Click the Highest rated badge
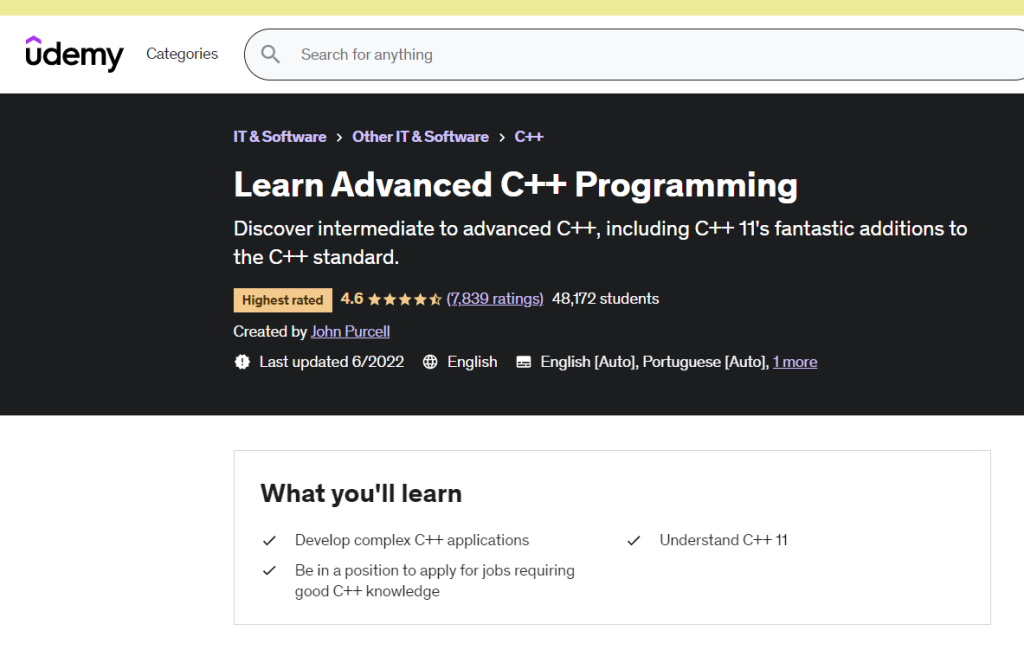This screenshot has height=669, width=1024. pos(282,299)
